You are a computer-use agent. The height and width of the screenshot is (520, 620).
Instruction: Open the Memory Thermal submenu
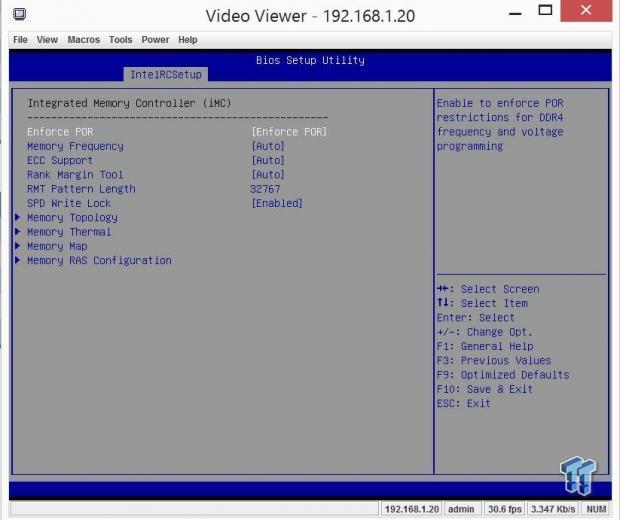tap(69, 232)
